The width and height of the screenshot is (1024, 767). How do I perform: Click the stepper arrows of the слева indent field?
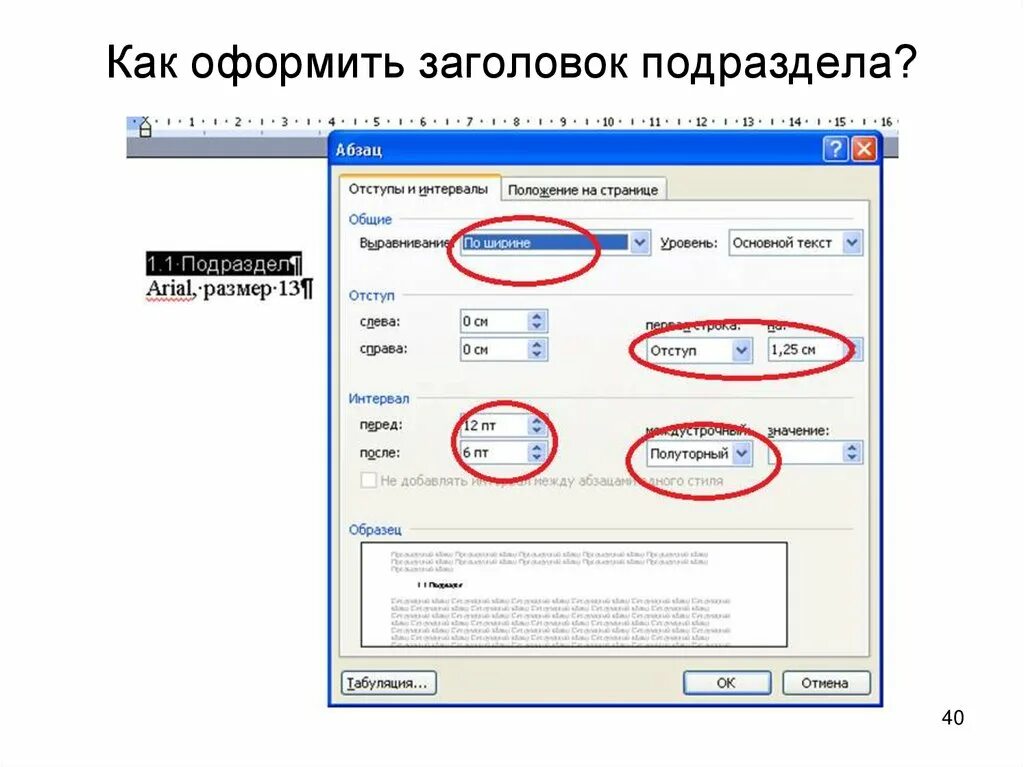(x=536, y=321)
